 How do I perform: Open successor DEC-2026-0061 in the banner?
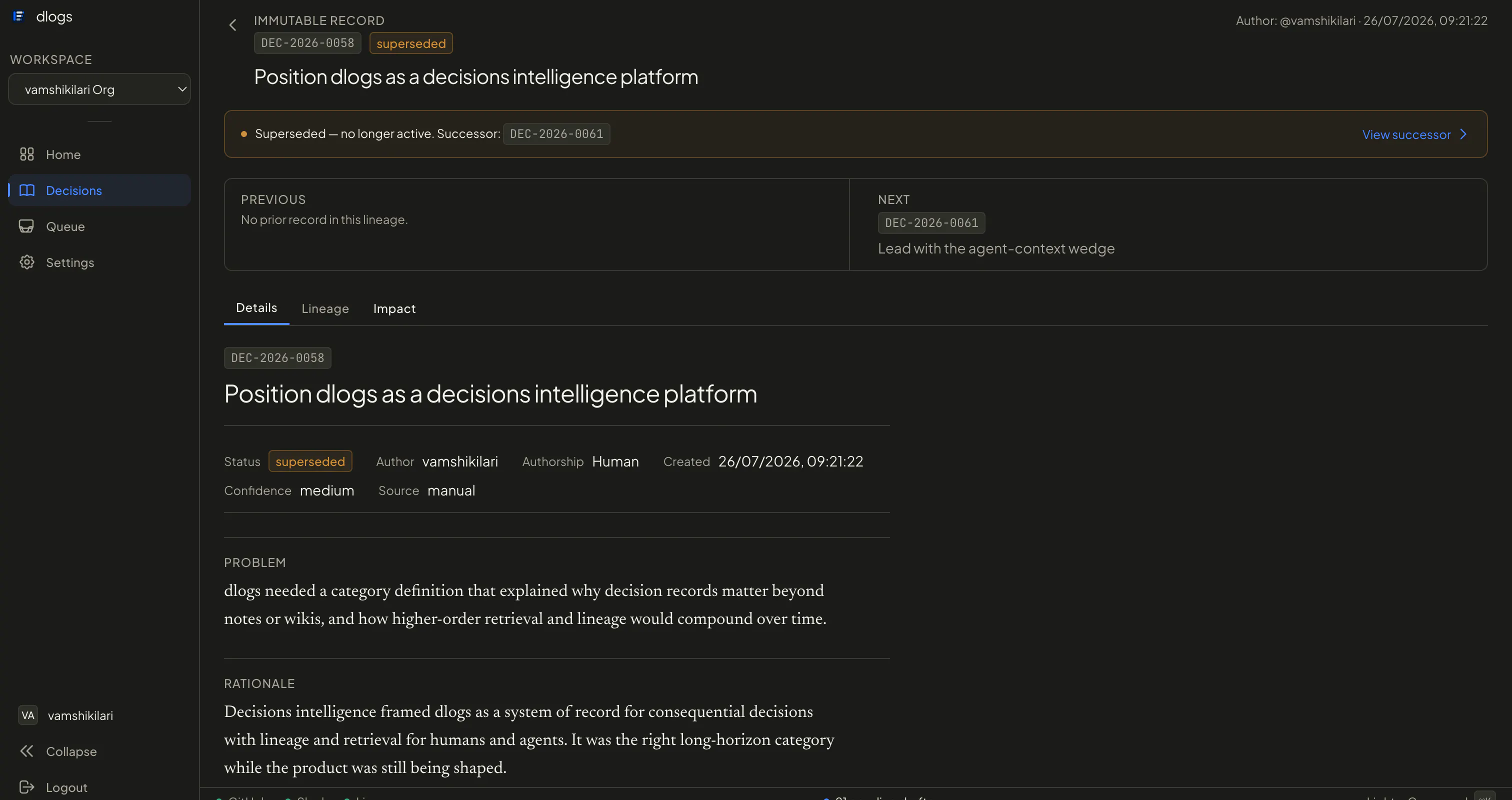click(x=556, y=134)
